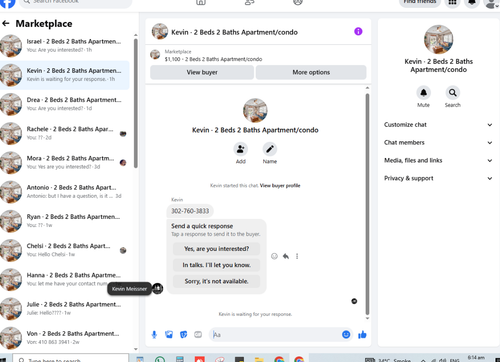Image resolution: width=500 pixels, height=362 pixels.
Task: Click the chat header title Kevin - 2 Beds
Action: [x=234, y=32]
